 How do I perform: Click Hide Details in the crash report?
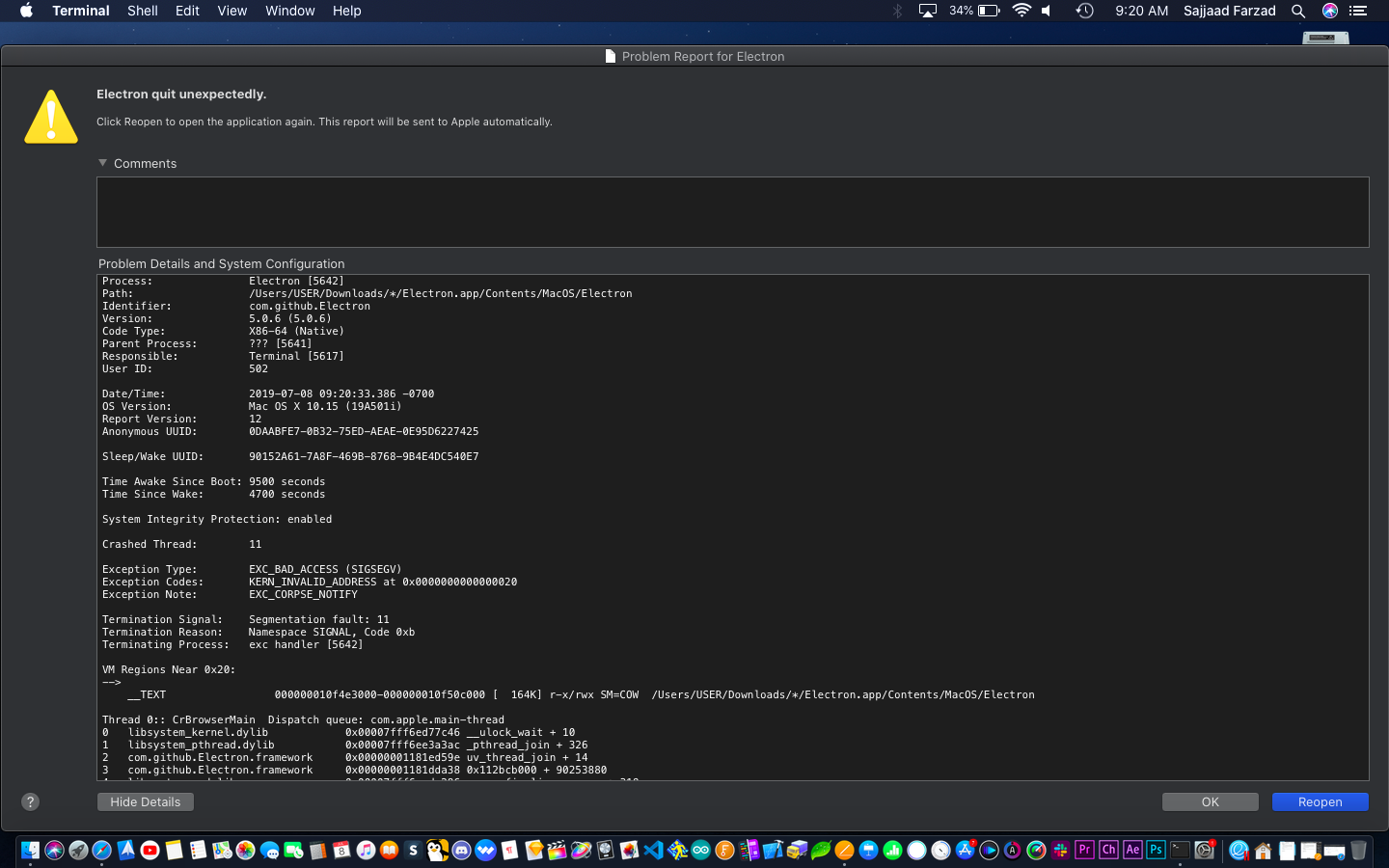click(145, 801)
